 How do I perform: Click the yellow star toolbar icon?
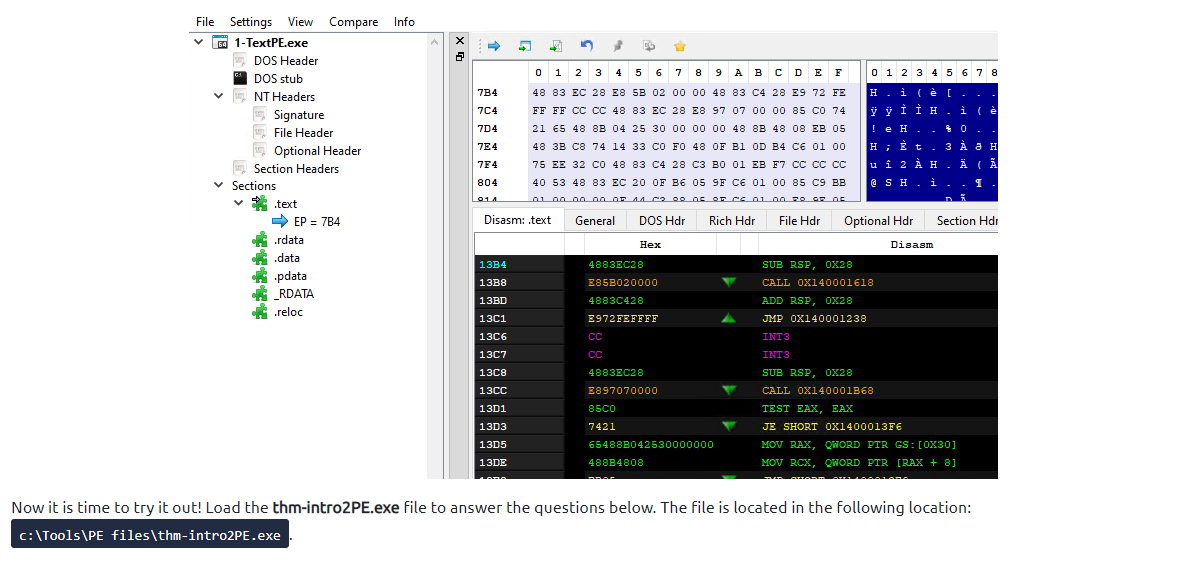(x=680, y=46)
